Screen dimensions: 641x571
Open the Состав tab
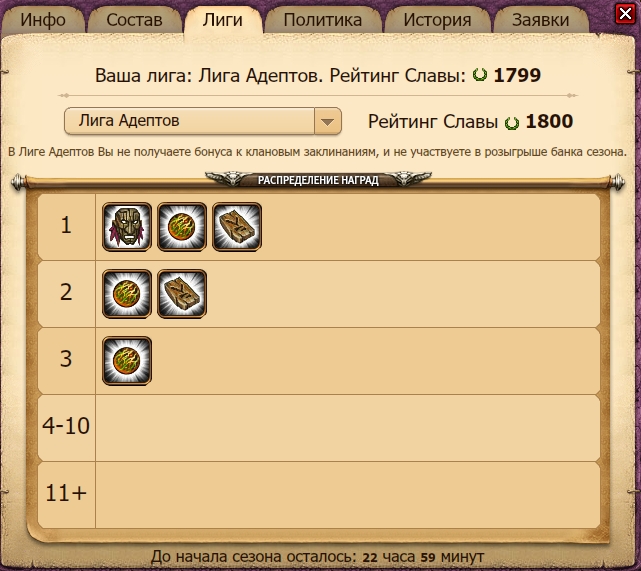[x=134, y=20]
